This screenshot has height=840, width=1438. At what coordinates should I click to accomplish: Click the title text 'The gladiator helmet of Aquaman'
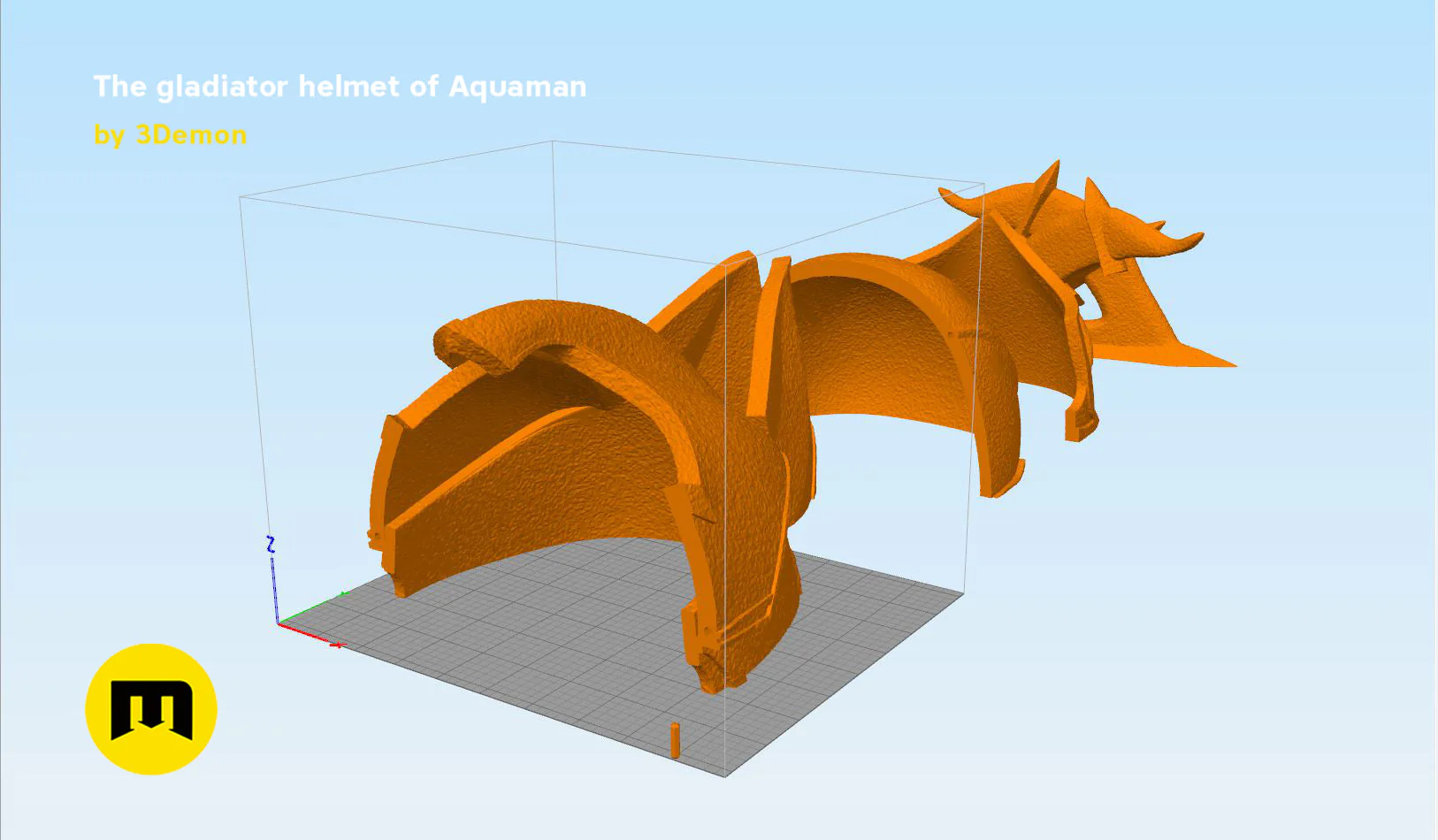click(340, 87)
